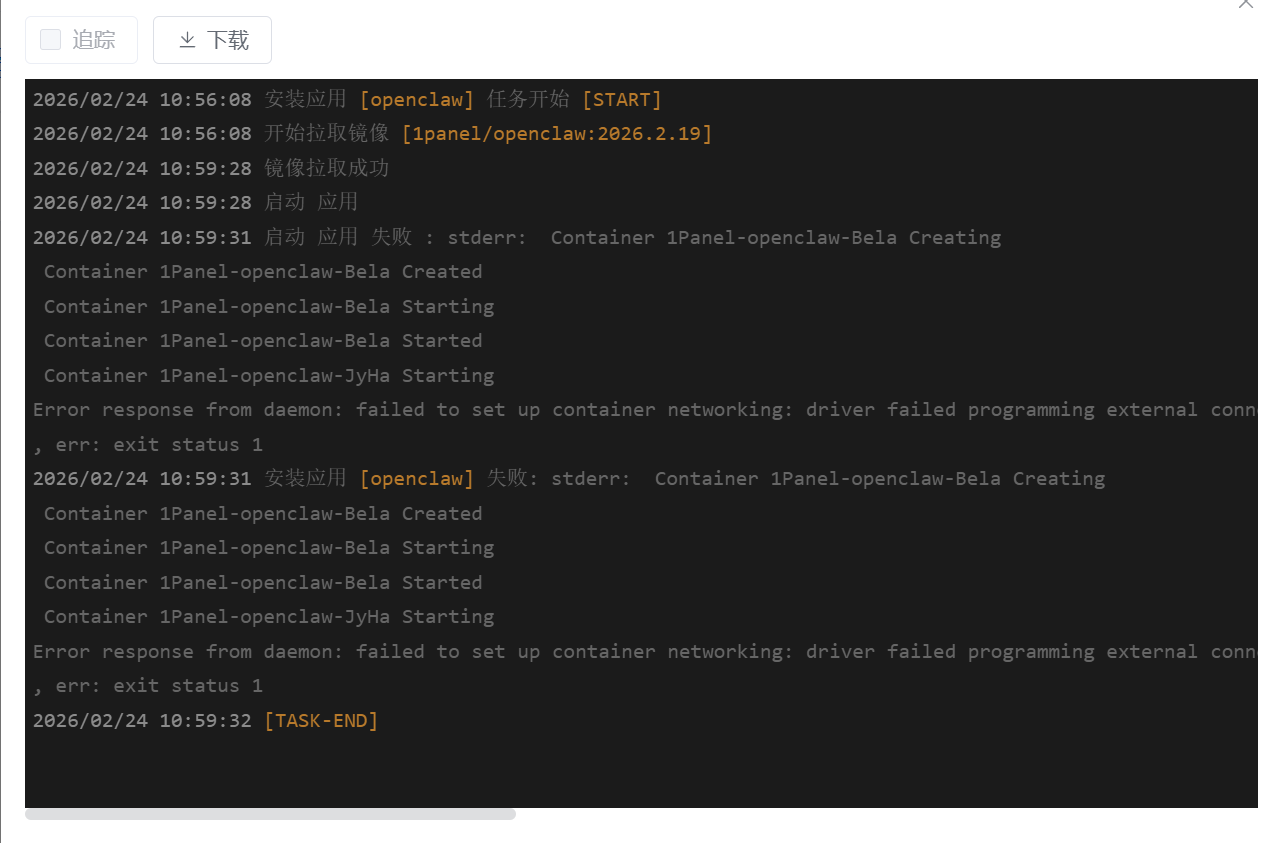The image size is (1278, 843).
Task: Close the log dialog with the X
Action: (1245, 3)
